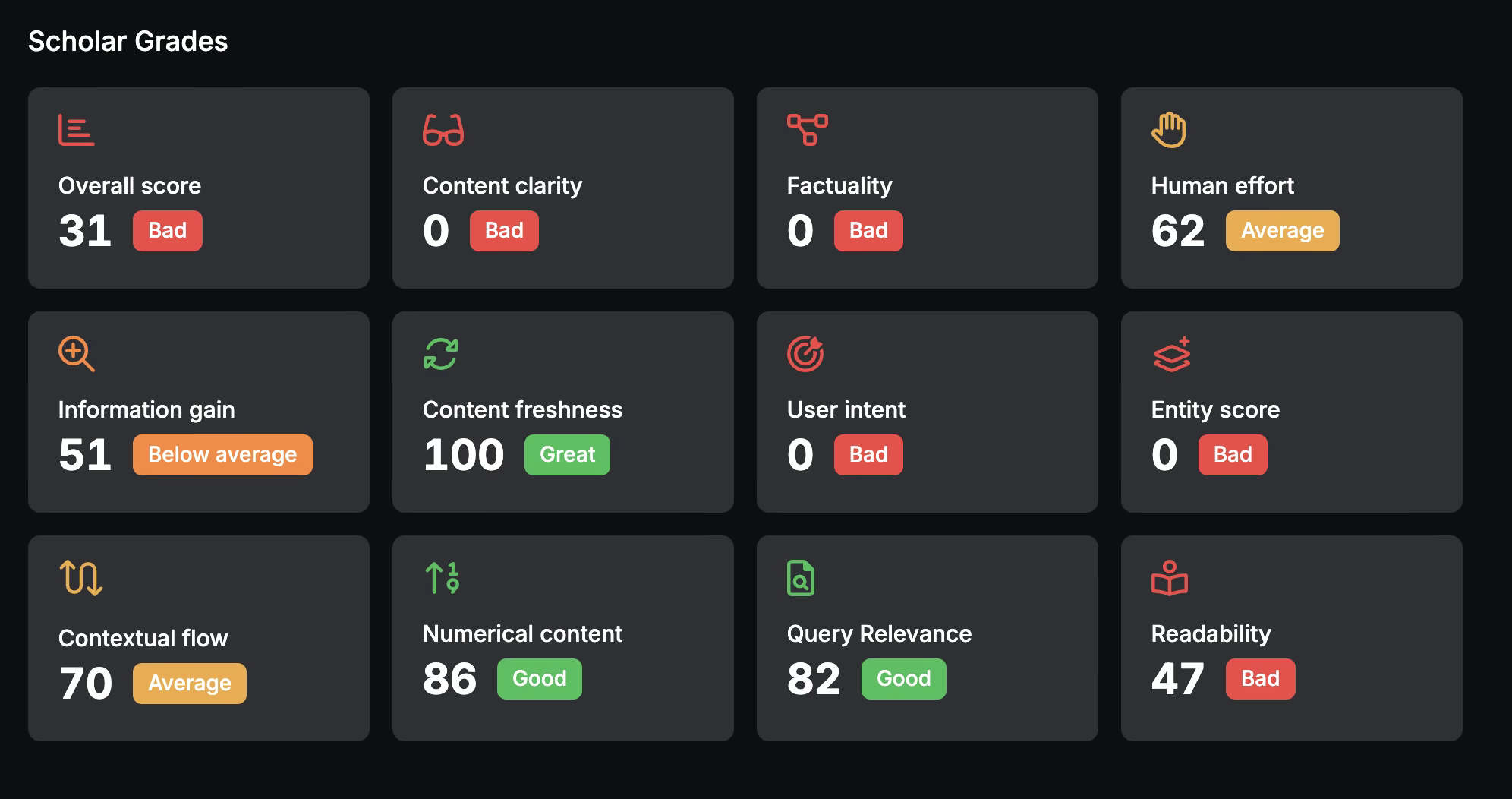Click the Information gain value 51

coord(85,455)
